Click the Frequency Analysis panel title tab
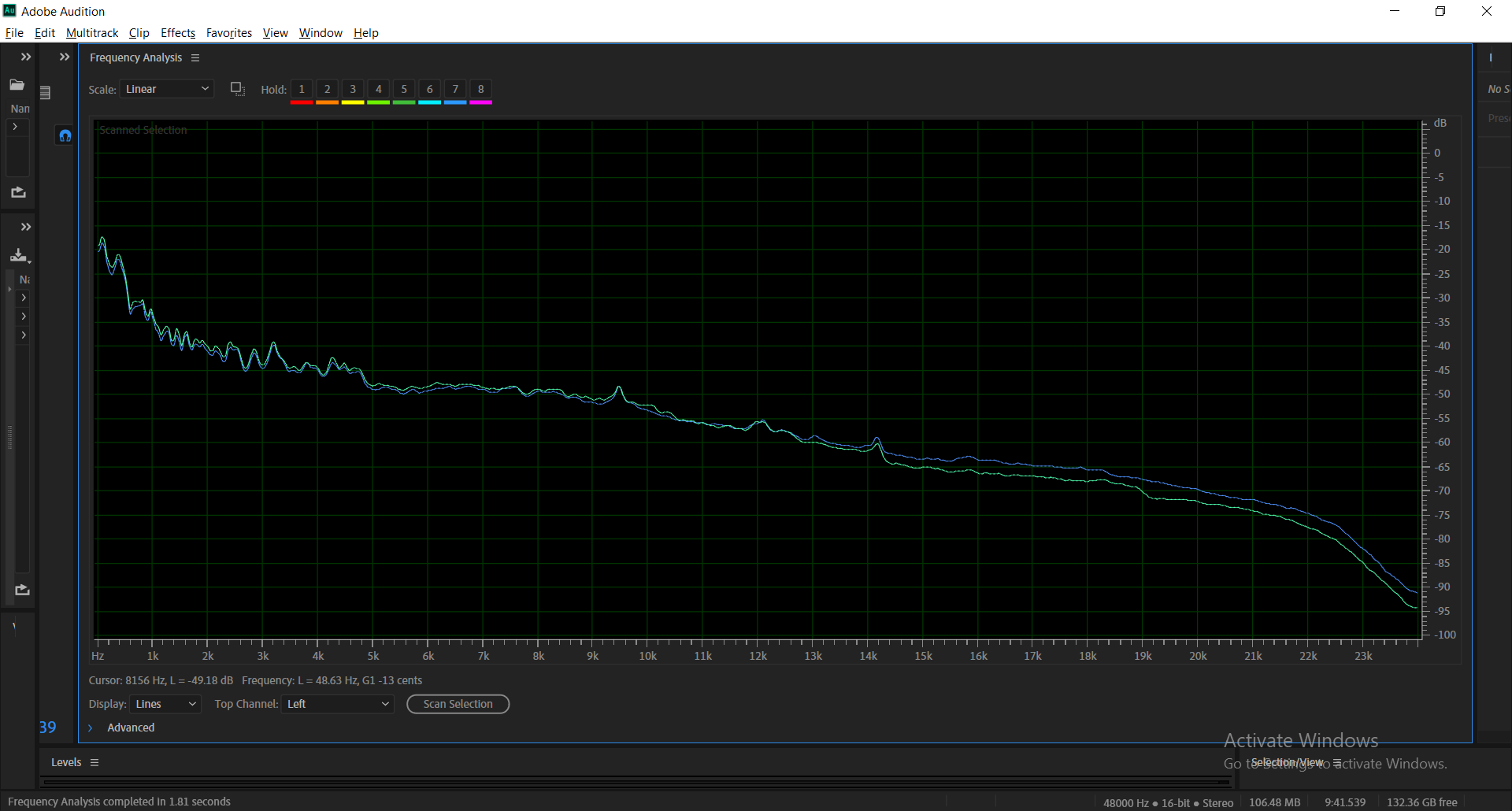 135,58
